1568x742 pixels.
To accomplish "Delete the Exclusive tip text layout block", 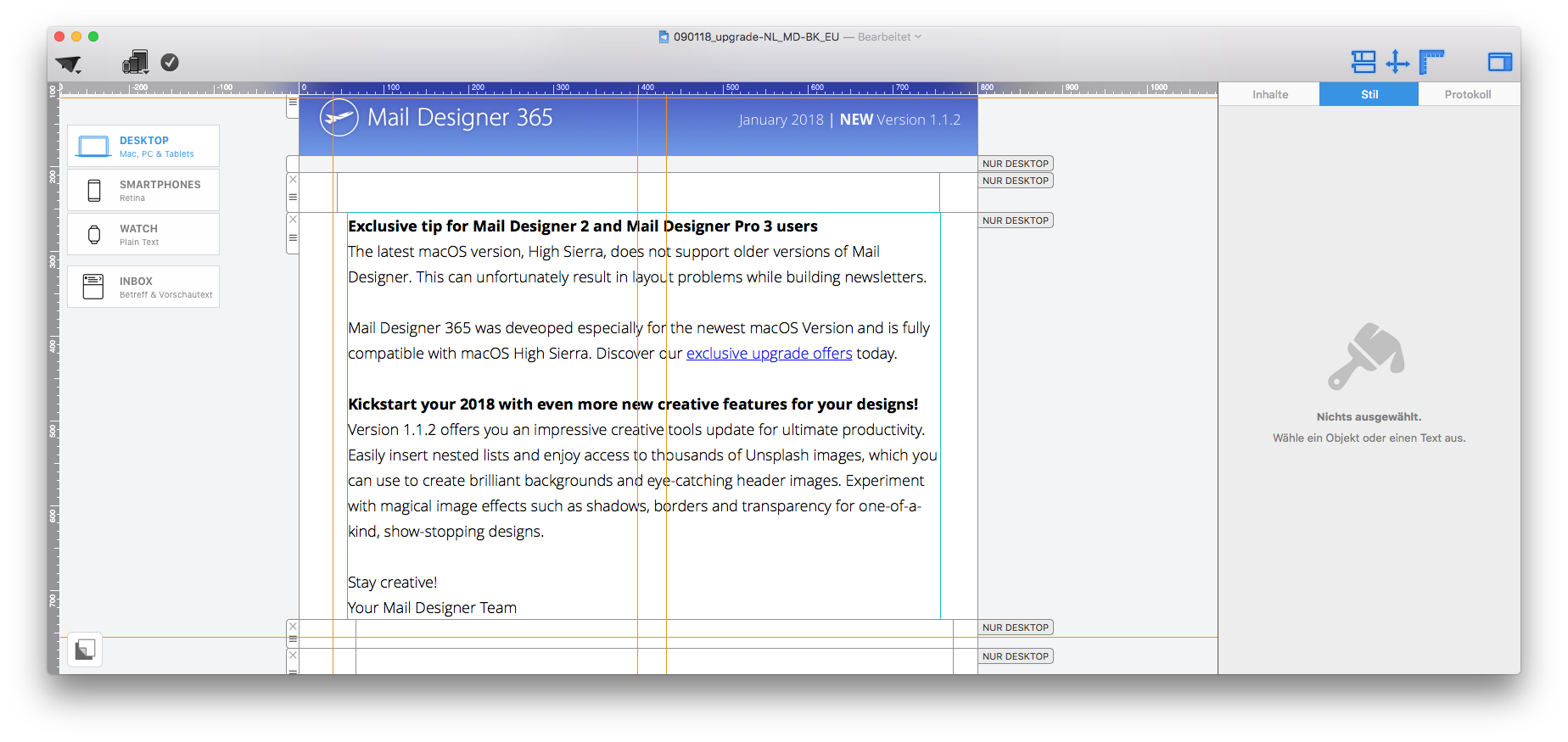I will pyautogui.click(x=293, y=220).
